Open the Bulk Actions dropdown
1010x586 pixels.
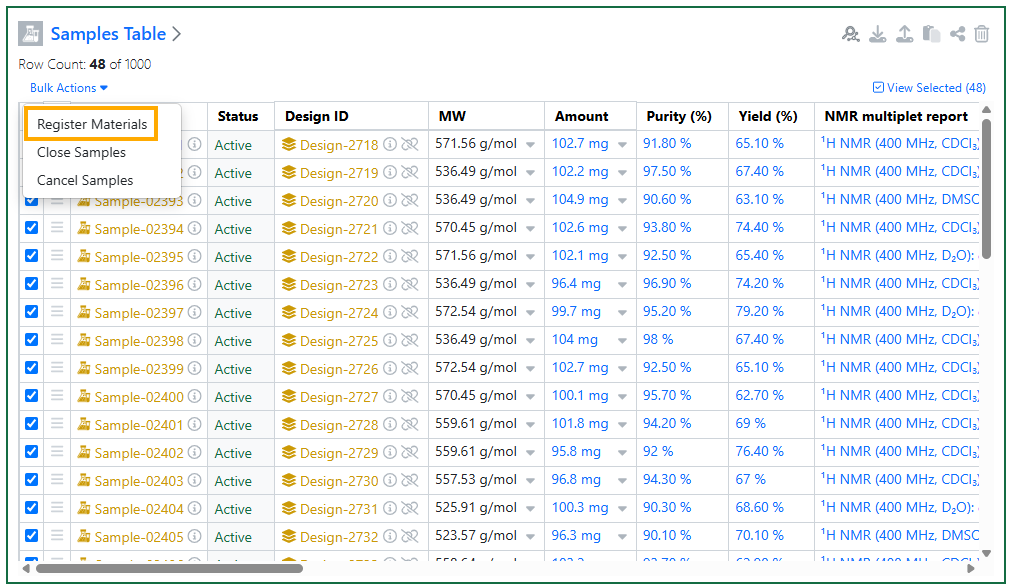pyautogui.click(x=69, y=88)
